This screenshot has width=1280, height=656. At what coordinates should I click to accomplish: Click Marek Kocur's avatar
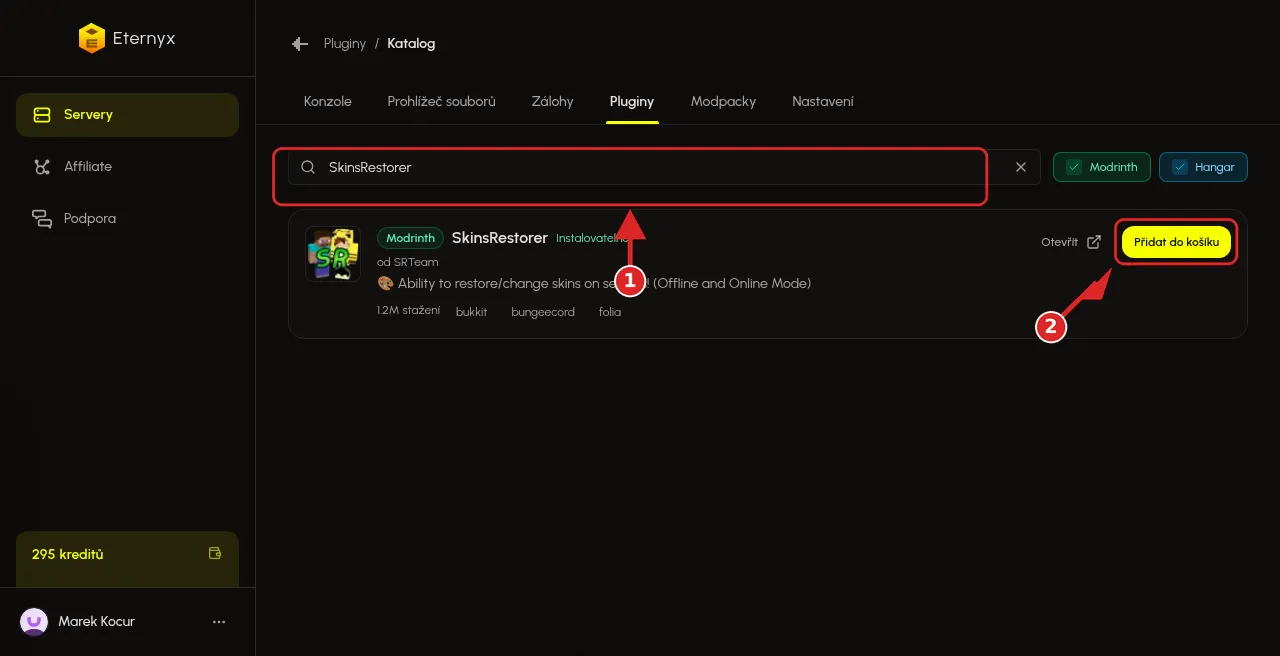(x=34, y=622)
